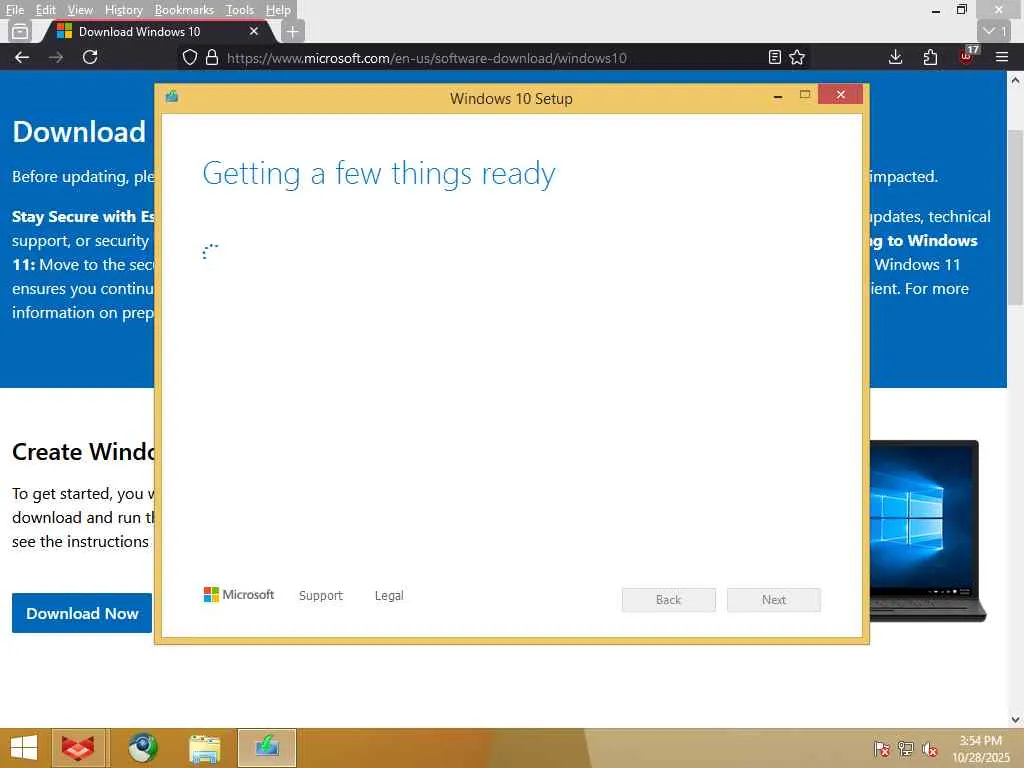Image resolution: width=1024 pixels, height=768 pixels.
Task: Reload the Microsoft download page
Action: pyautogui.click(x=90, y=57)
